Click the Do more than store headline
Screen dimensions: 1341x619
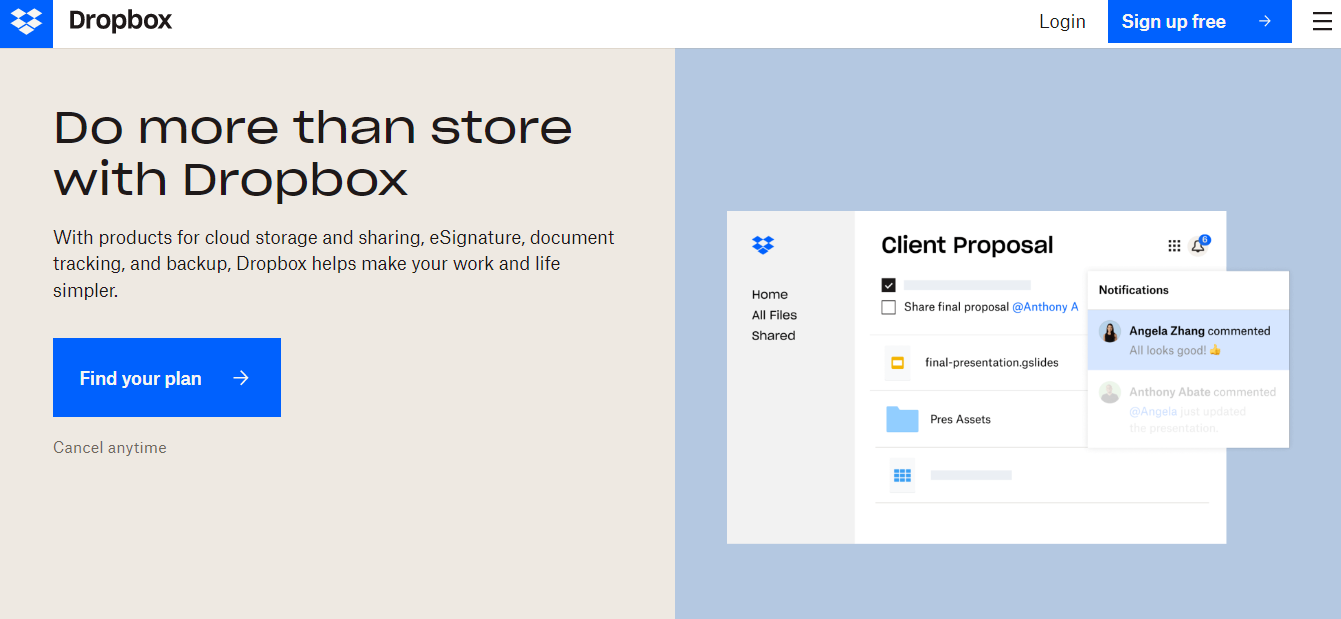[313, 153]
